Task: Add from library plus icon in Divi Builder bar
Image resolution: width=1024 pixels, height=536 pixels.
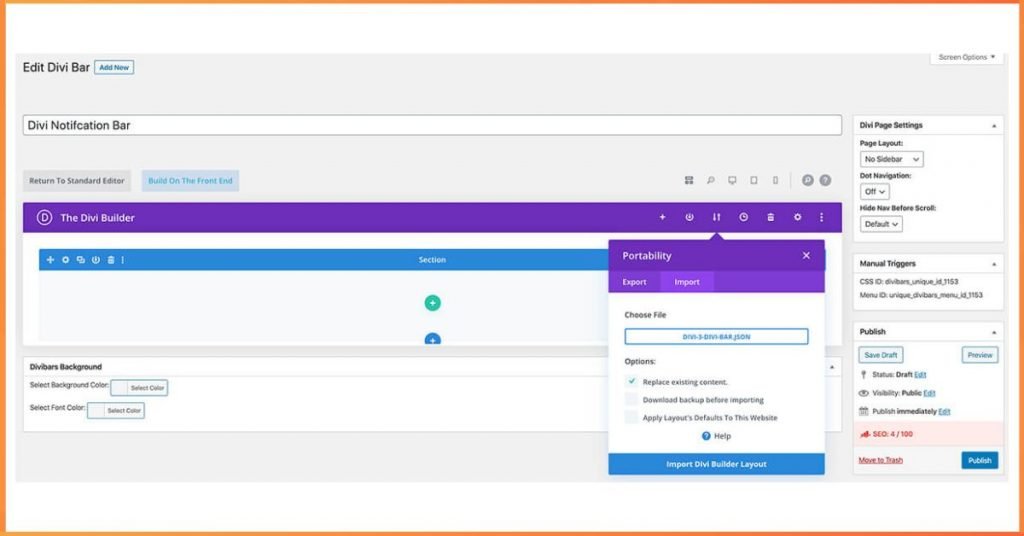Action: pyautogui.click(x=662, y=217)
